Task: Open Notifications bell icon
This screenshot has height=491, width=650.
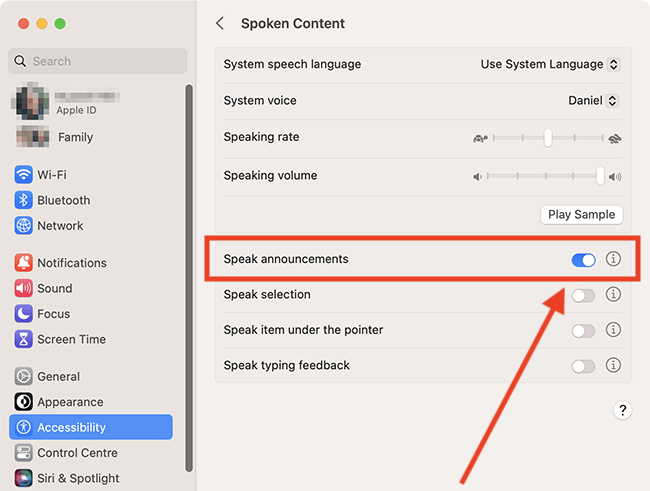Action: click(24, 263)
